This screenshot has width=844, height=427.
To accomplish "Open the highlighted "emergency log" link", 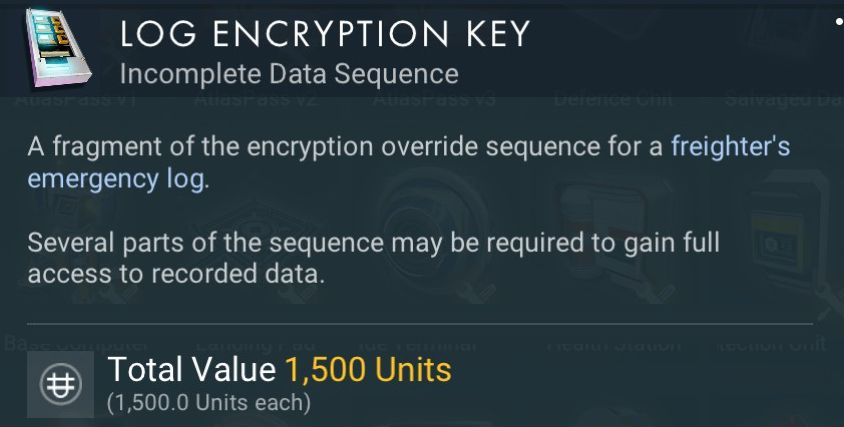I will [116, 181].
